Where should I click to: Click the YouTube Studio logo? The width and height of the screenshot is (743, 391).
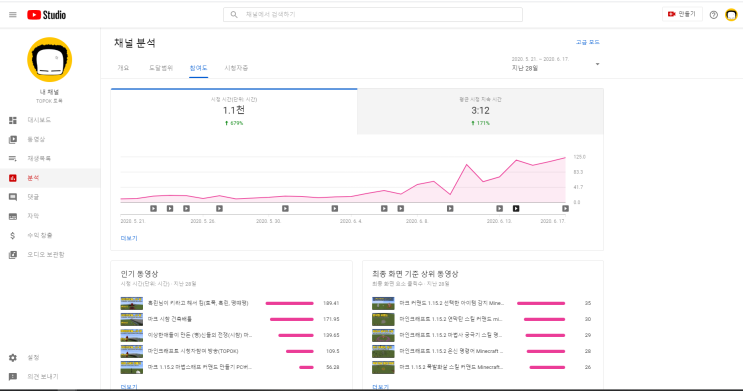(46, 15)
